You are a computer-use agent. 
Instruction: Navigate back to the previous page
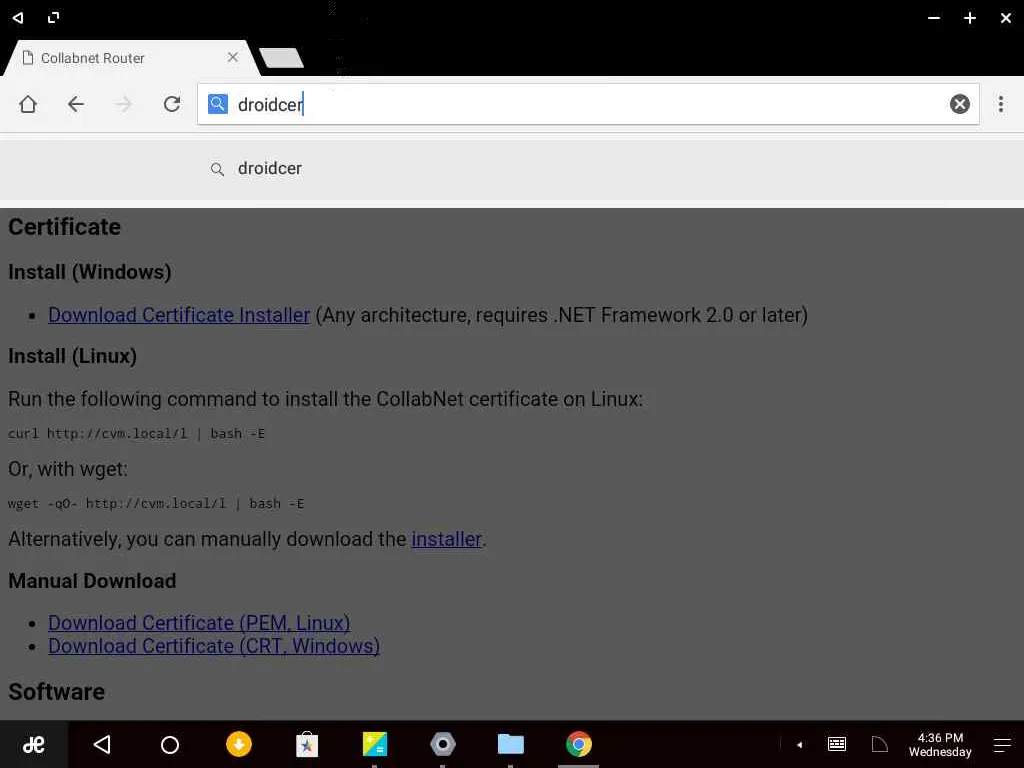(76, 104)
